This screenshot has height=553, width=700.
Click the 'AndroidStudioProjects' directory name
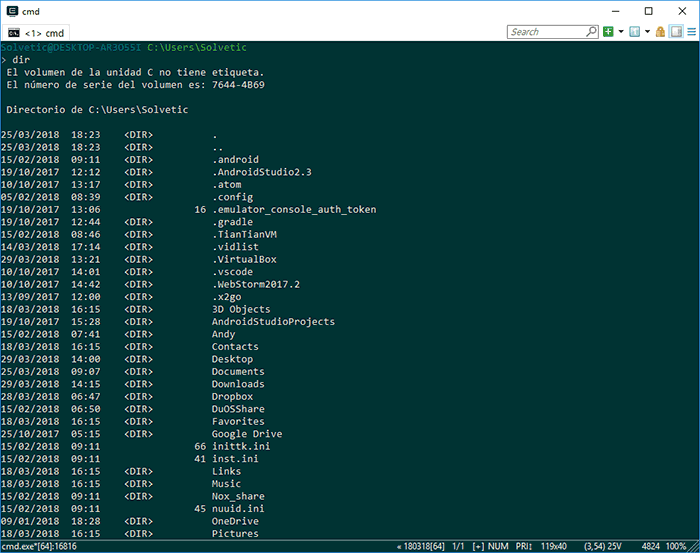click(x=273, y=322)
